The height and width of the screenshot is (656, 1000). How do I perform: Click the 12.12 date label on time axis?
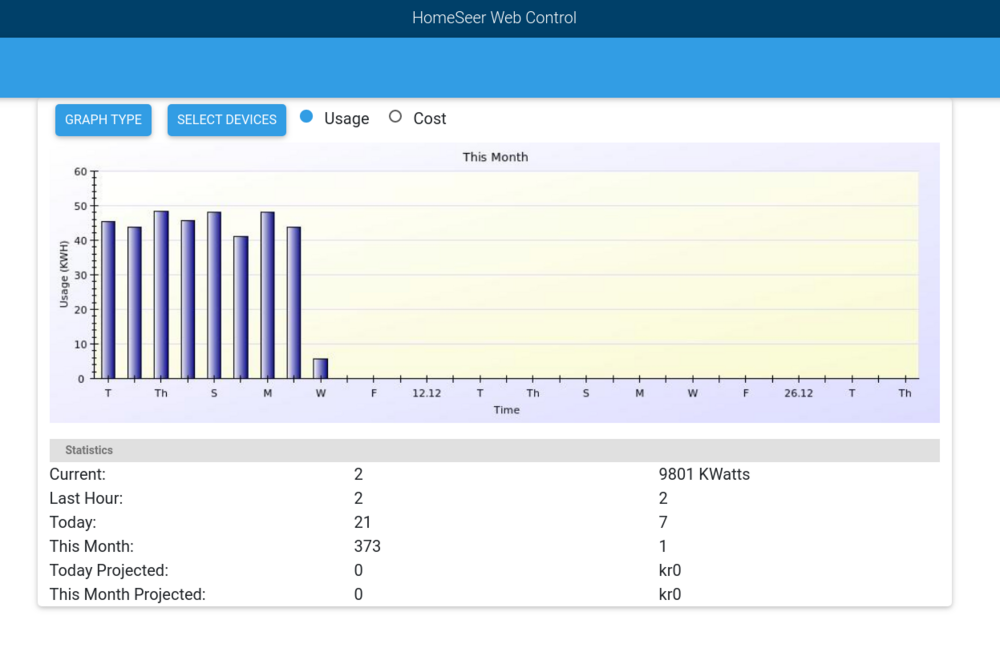pyautogui.click(x=427, y=393)
